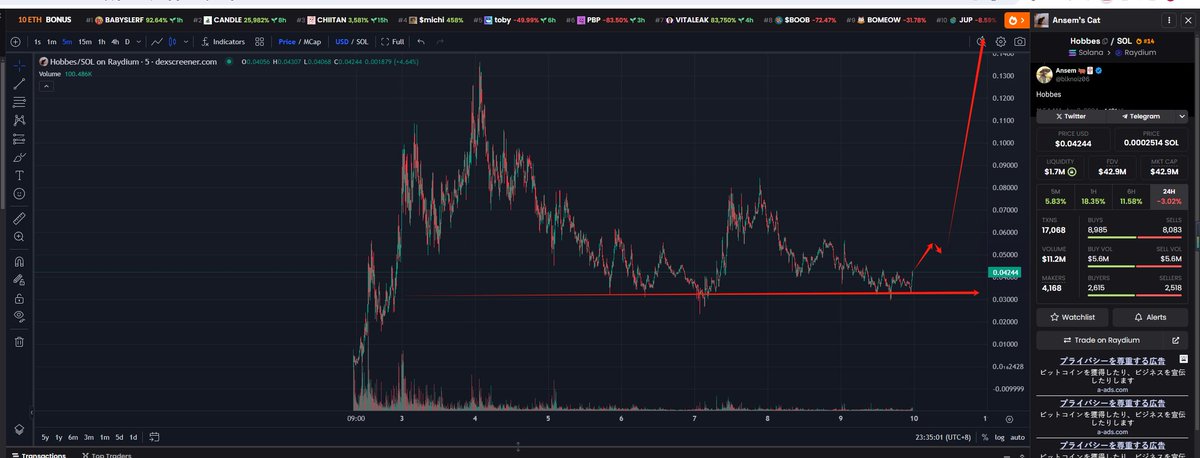The image size is (1200, 458).
Task: Select the daily D timeframe
Action: 127,42
